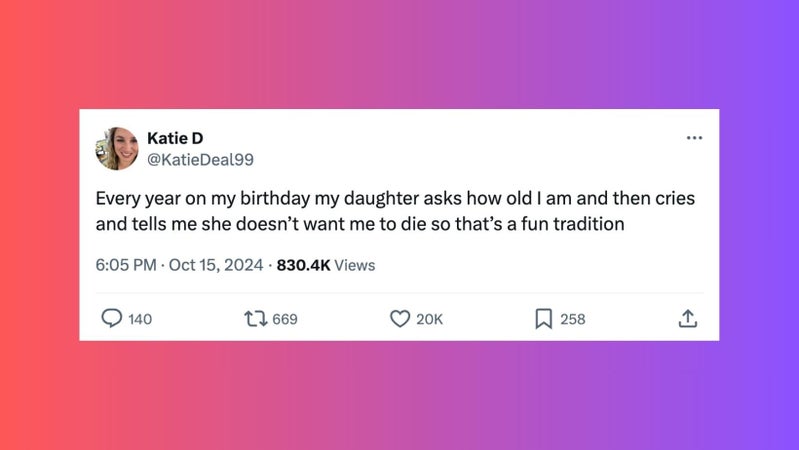This screenshot has height=450, width=799.
Task: Click the Katie D display name
Action: [x=175, y=137]
